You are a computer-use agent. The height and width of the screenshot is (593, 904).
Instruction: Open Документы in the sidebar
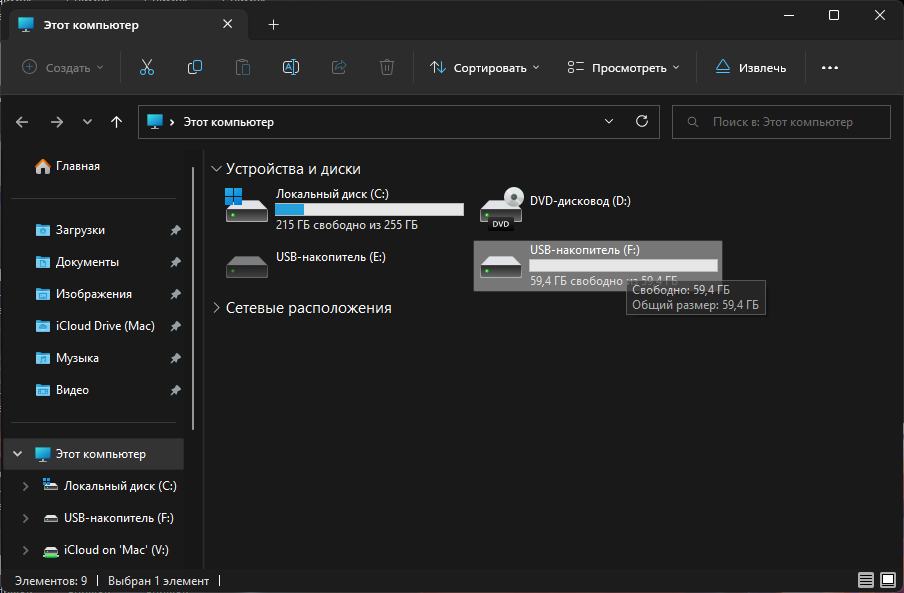point(77,262)
